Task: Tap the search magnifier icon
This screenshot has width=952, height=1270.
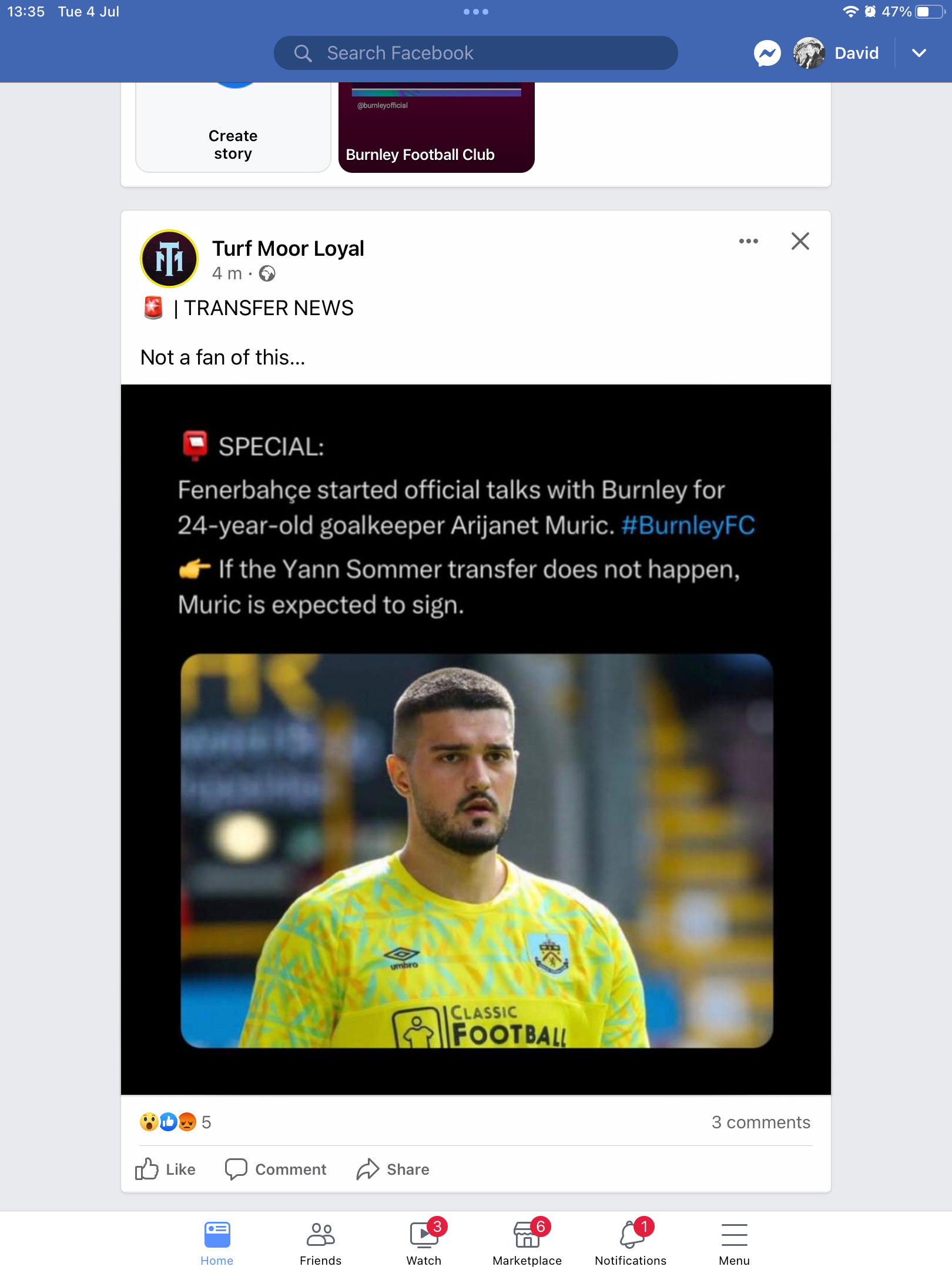Action: [x=303, y=54]
